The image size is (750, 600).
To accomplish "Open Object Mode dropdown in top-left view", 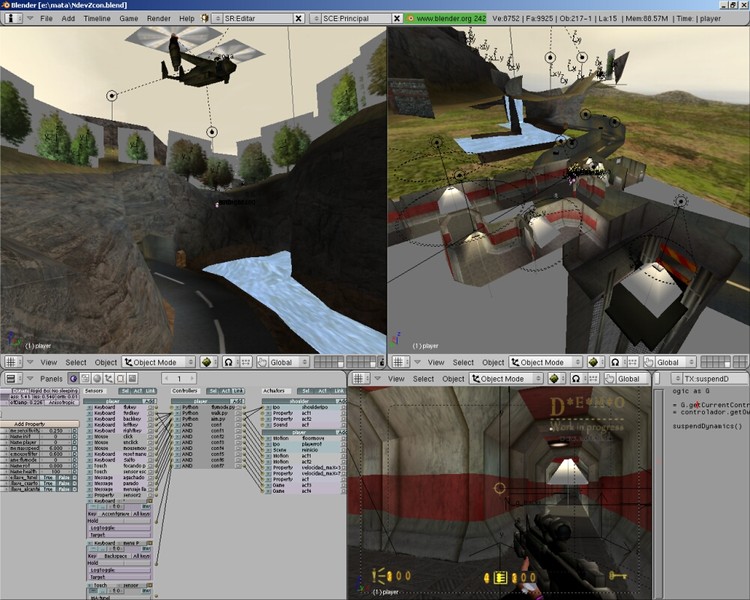I will pyautogui.click(x=159, y=362).
